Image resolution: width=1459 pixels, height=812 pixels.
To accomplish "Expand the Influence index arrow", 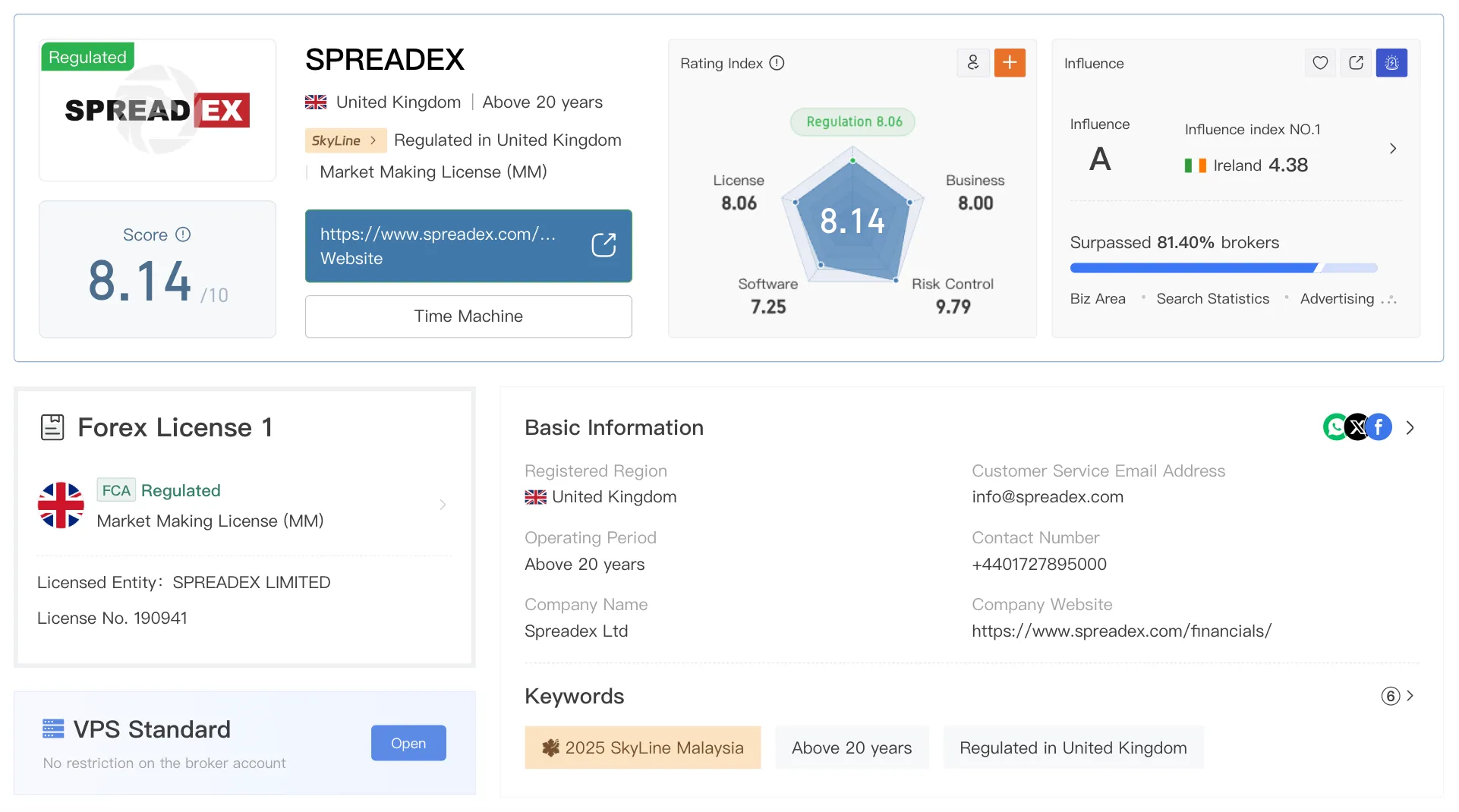I will point(1393,149).
